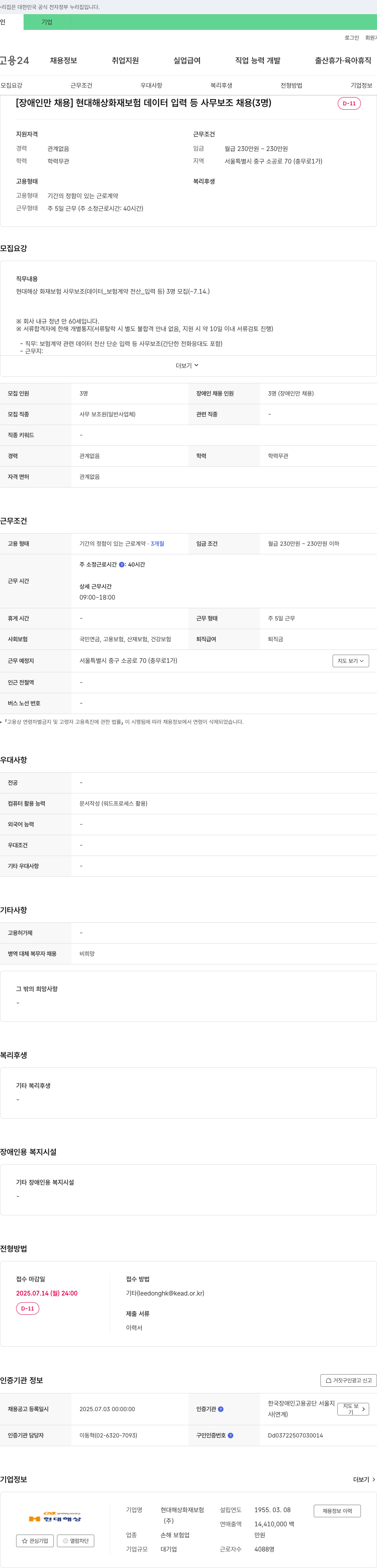
Task: Click the D-11 badge under 접수 마감일
Action: click(x=27, y=1309)
